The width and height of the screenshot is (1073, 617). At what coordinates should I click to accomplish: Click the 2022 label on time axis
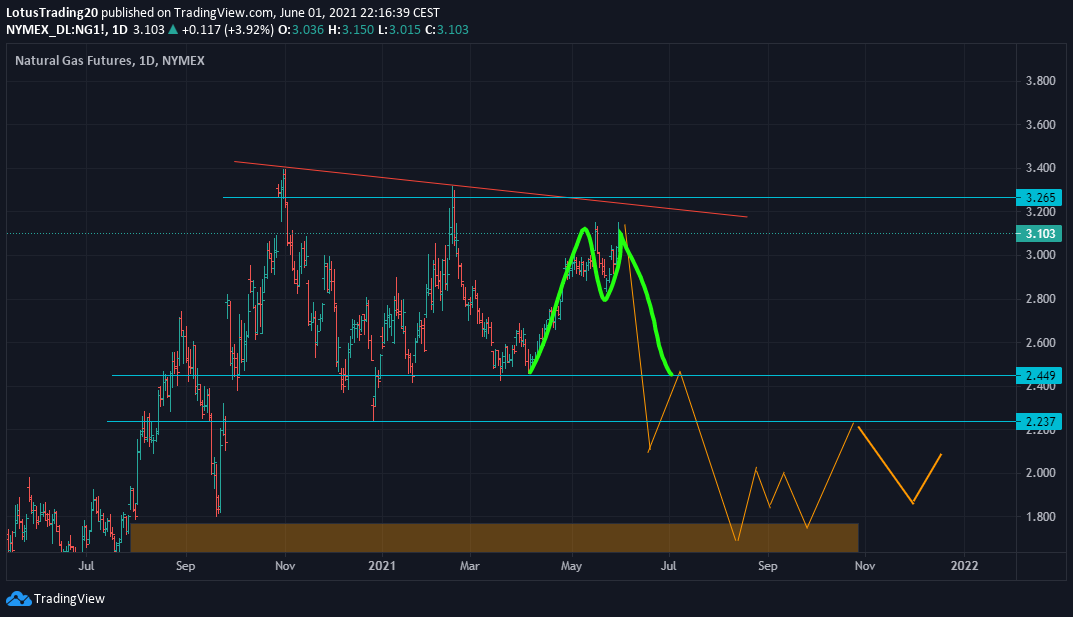pyautogui.click(x=964, y=566)
